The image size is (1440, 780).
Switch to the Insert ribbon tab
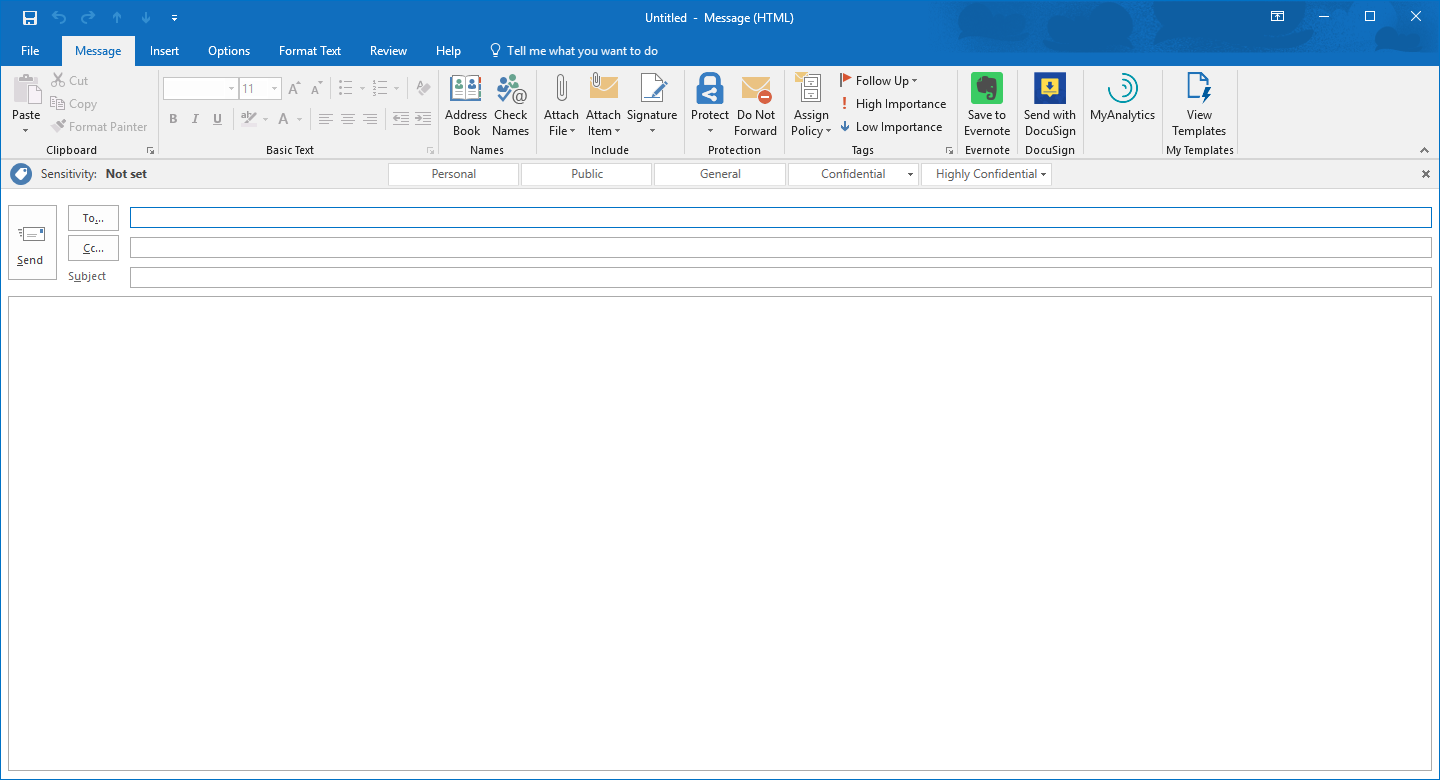tap(164, 50)
